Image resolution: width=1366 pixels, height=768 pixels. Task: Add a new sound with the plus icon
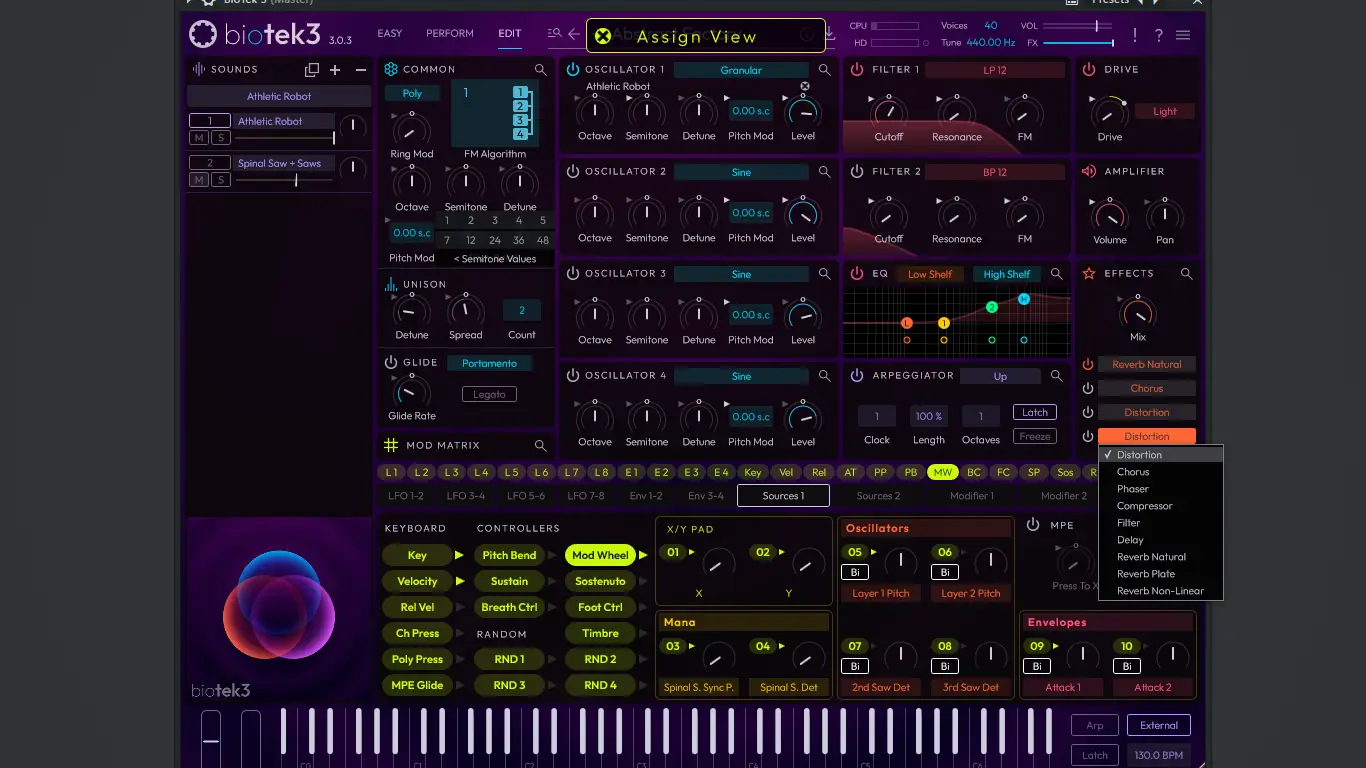pyautogui.click(x=335, y=70)
